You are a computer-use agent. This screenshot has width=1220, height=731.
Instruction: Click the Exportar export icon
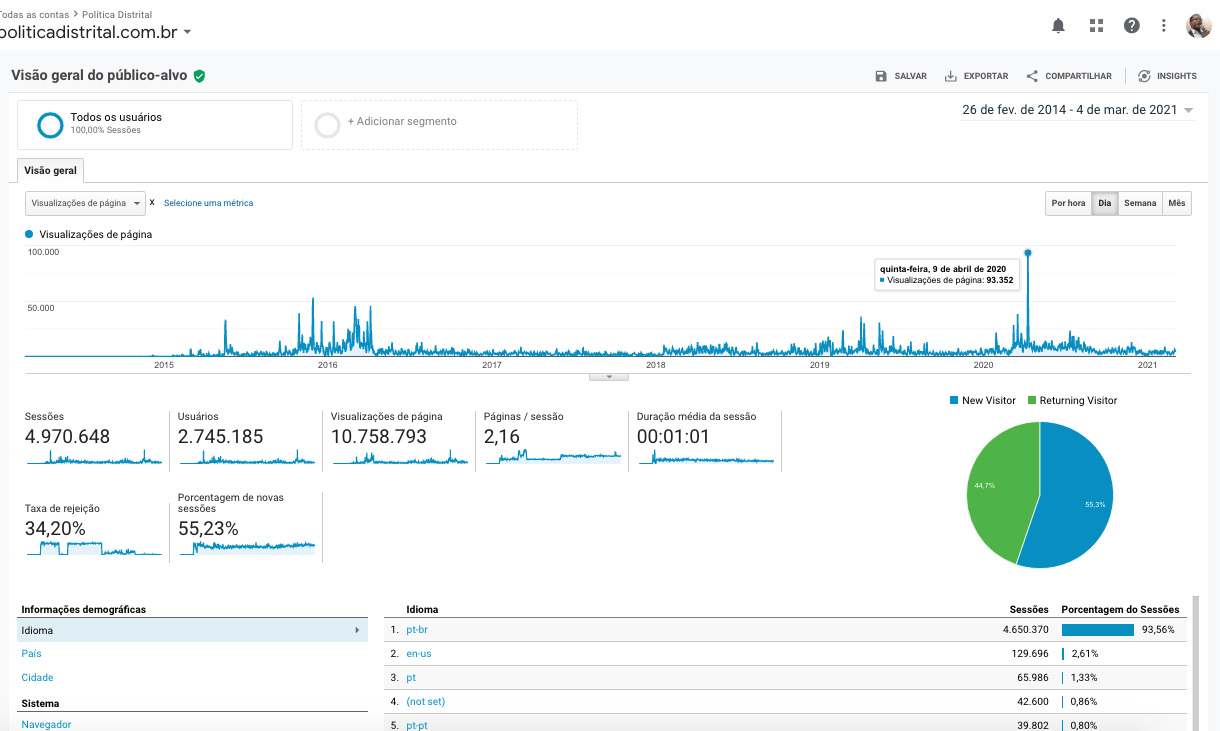tap(950, 76)
